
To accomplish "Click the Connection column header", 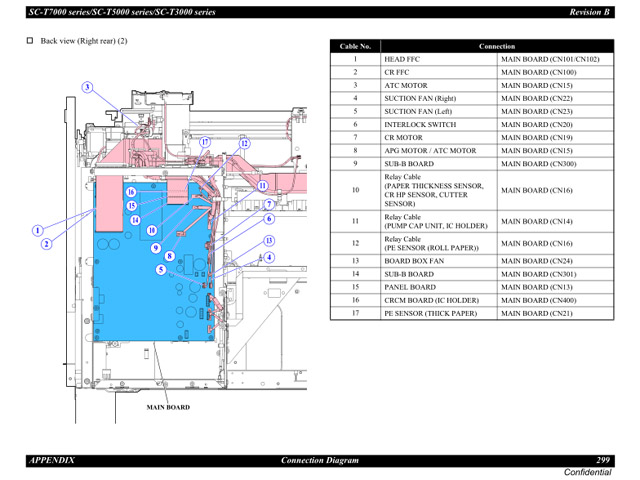I will click(496, 46).
